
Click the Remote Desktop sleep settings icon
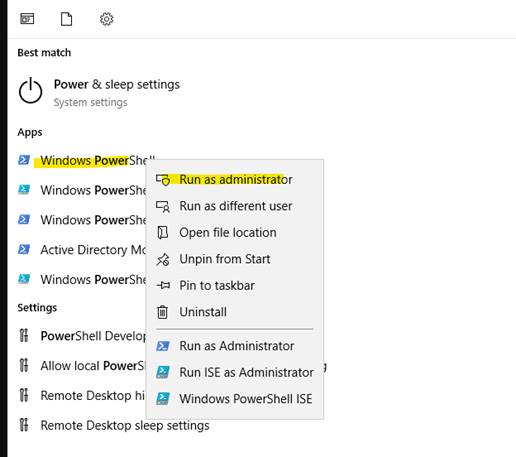click(24, 425)
